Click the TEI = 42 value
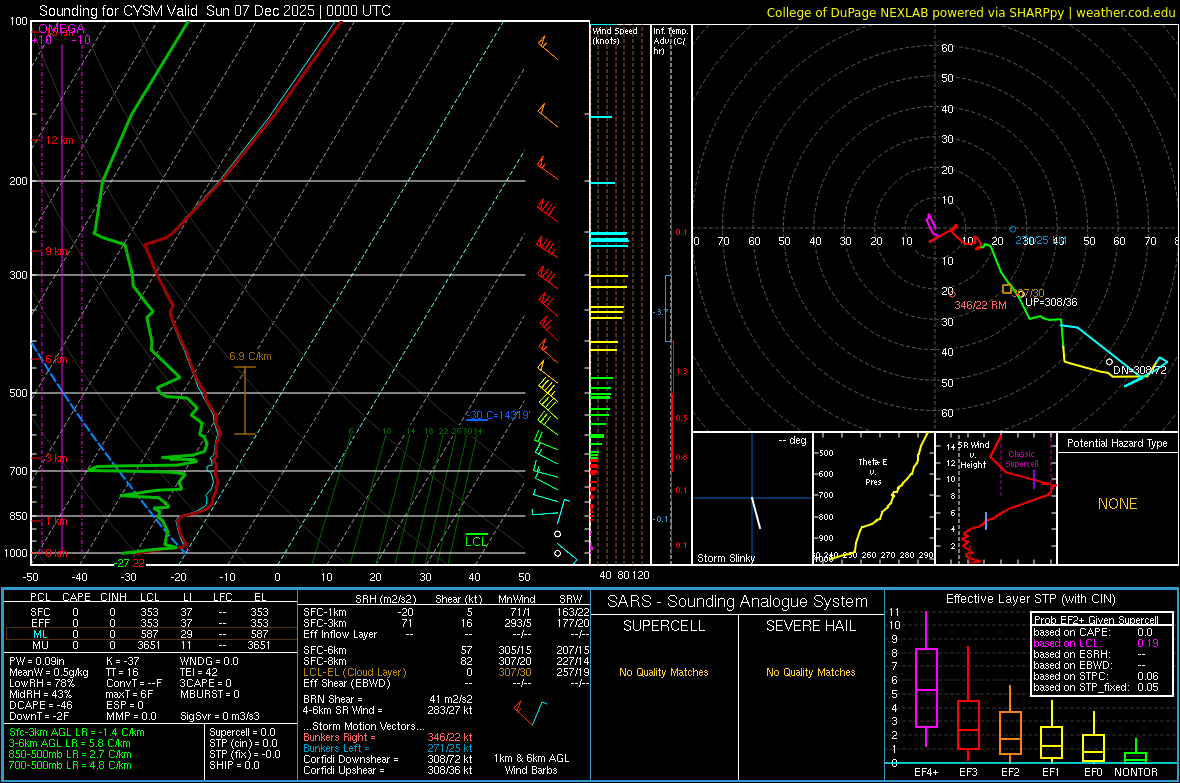The height and width of the screenshot is (783, 1180). pyautogui.click(x=199, y=672)
